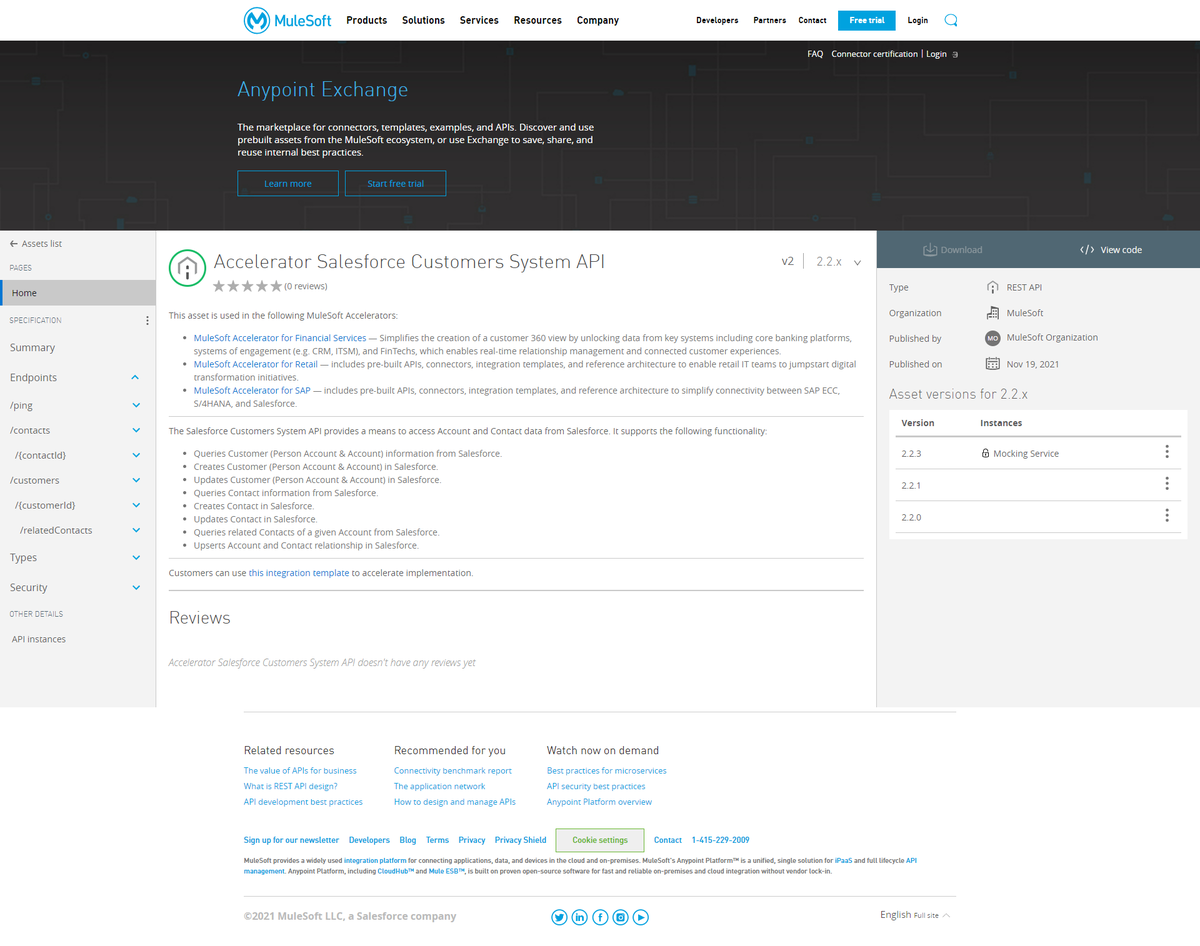The image size is (1200, 946).
Task: Open options menu for version 2.2.0
Action: pyautogui.click(x=1167, y=516)
